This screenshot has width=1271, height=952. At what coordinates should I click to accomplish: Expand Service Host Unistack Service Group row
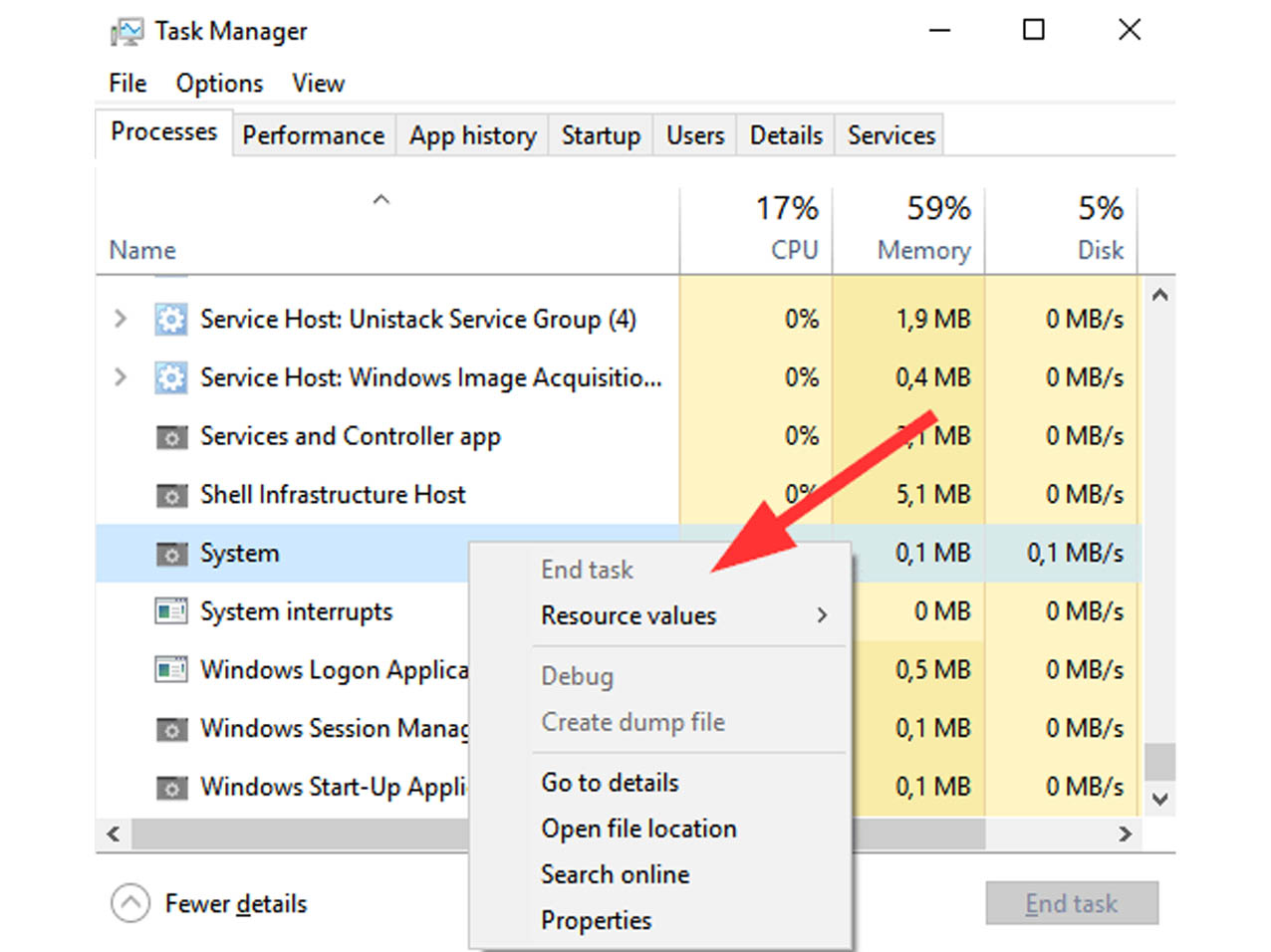pyautogui.click(x=121, y=319)
